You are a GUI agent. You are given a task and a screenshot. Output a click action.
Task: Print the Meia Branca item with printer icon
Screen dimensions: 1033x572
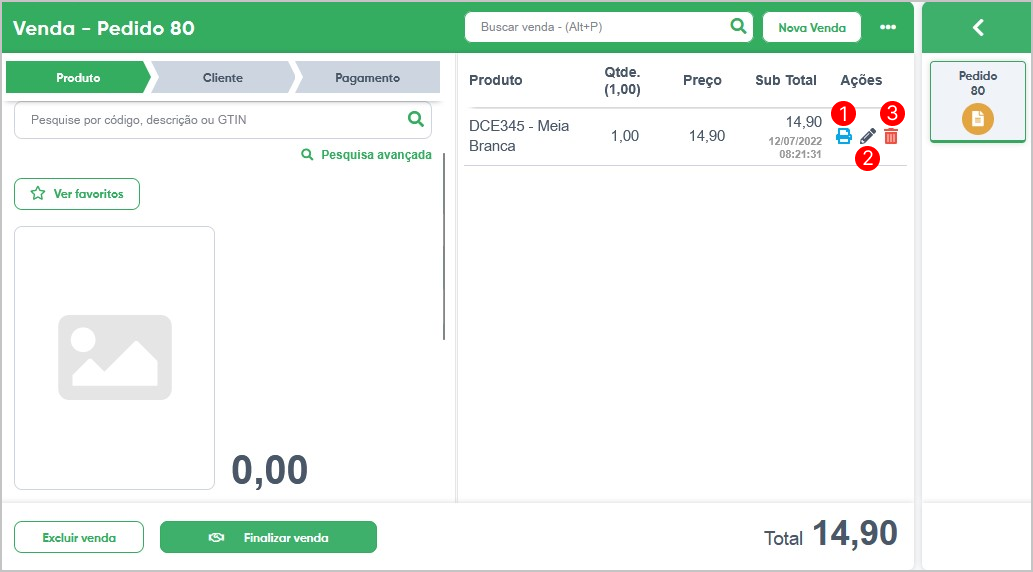pyautogui.click(x=843, y=136)
